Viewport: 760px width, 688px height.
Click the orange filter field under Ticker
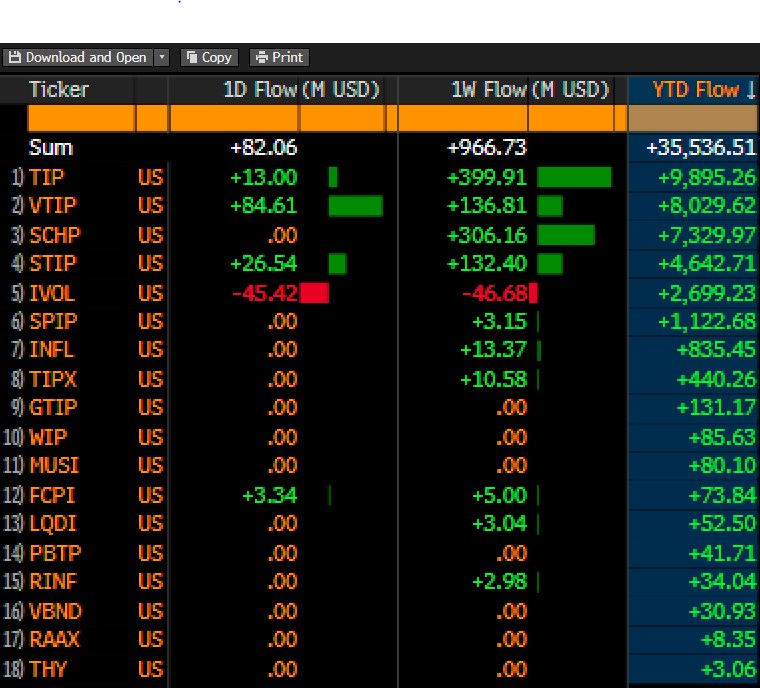[x=81, y=119]
